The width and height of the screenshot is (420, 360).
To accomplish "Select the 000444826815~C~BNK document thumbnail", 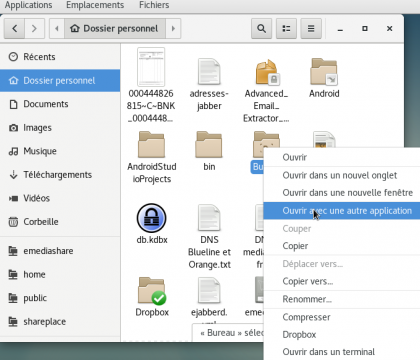I will (x=151, y=67).
